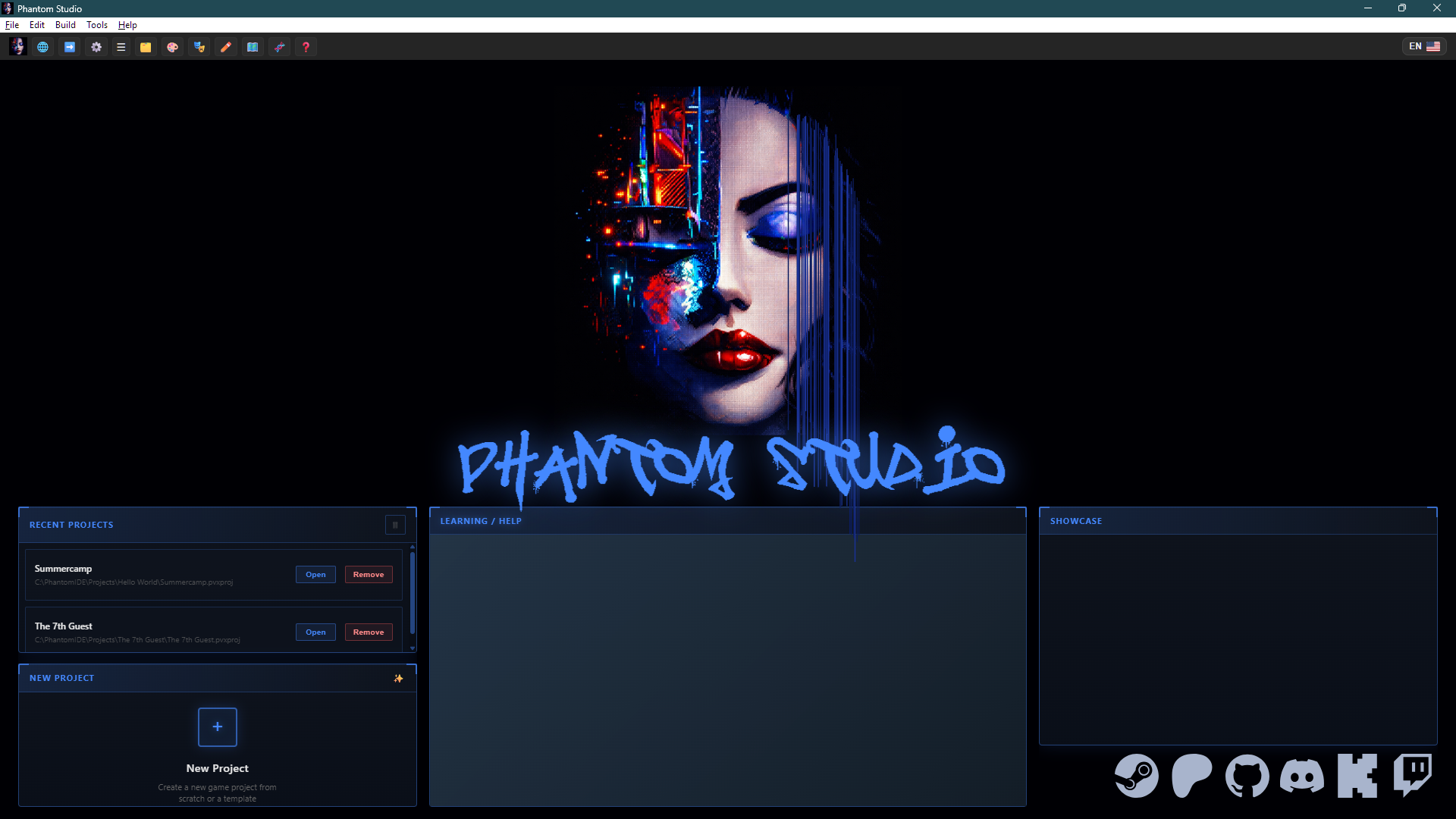1456x819 pixels.
Task: Select the pencil editor icon in the toolbar
Action: point(226,46)
